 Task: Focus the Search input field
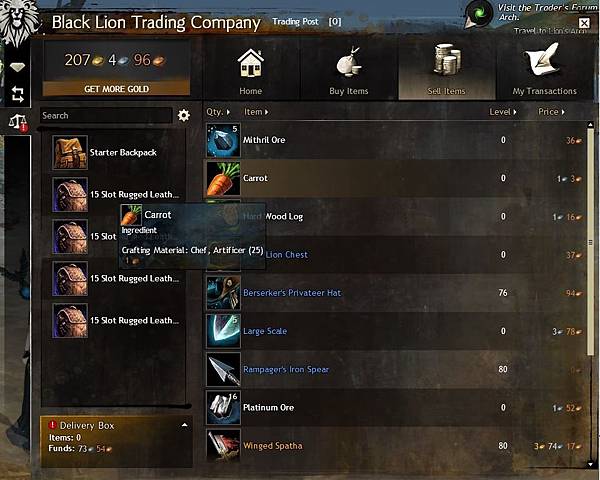(106, 115)
